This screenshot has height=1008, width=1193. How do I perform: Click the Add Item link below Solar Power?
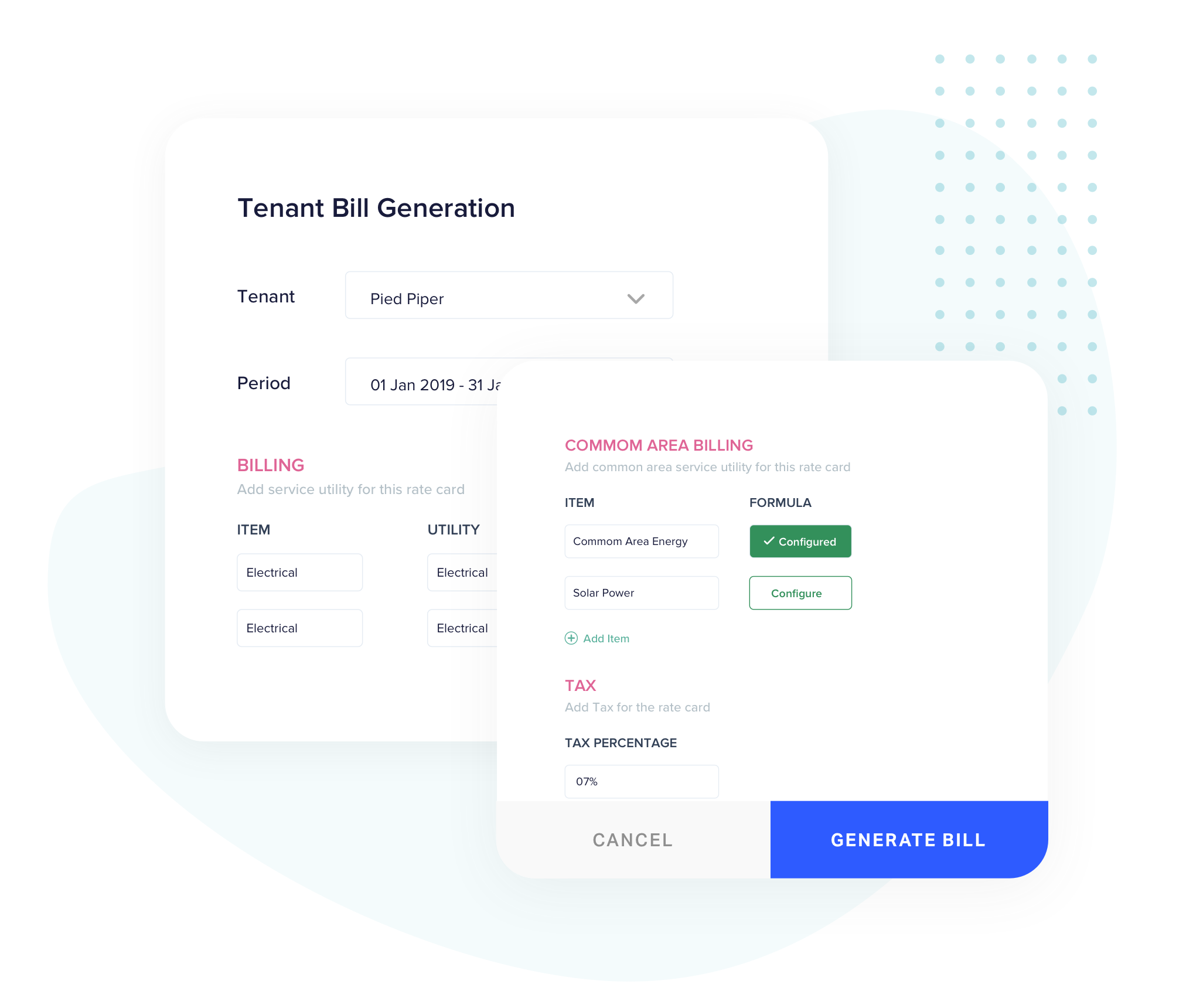(x=596, y=638)
